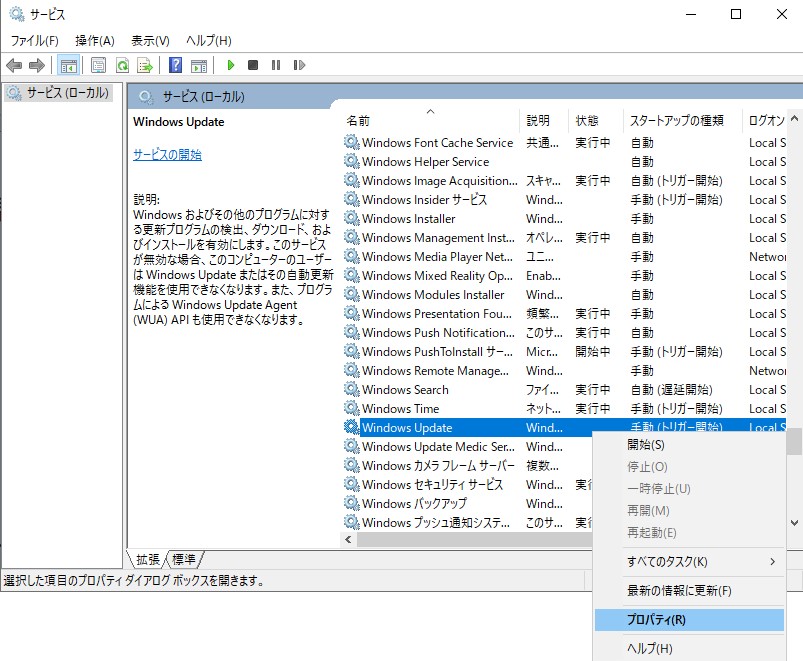Click the Back arrow in toolbar

(x=14, y=65)
